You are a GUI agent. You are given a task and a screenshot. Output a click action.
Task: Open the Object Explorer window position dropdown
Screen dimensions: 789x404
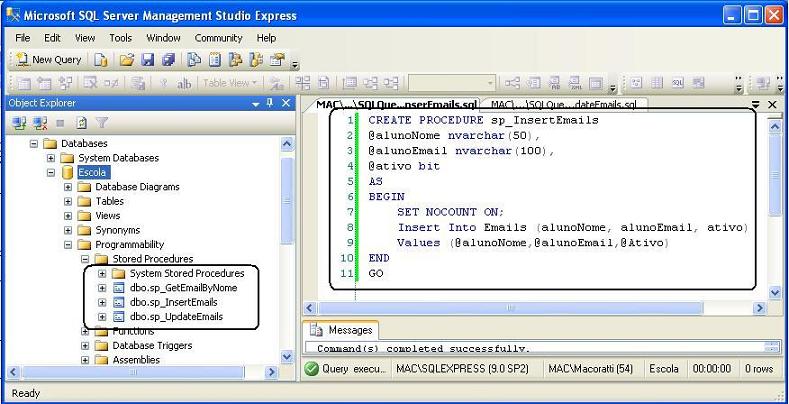[x=256, y=104]
